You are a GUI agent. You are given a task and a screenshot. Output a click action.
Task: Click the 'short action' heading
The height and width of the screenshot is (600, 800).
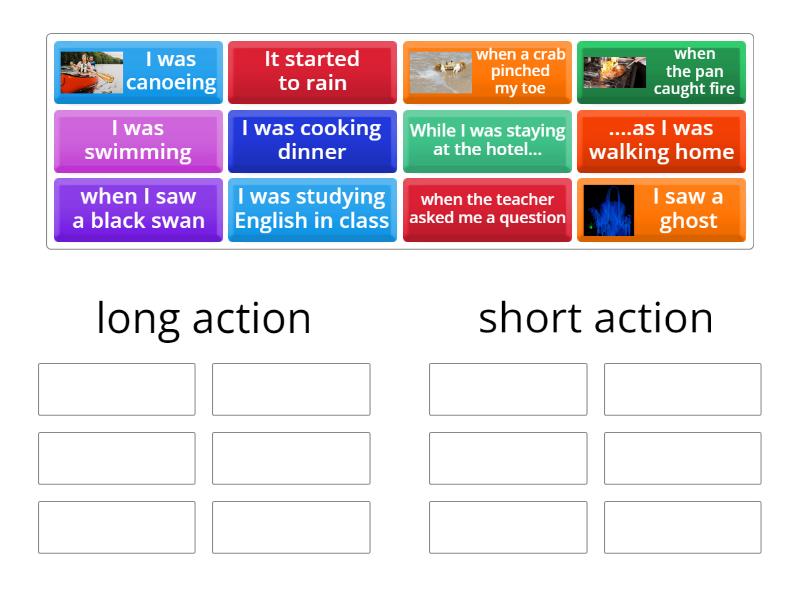pos(596,318)
